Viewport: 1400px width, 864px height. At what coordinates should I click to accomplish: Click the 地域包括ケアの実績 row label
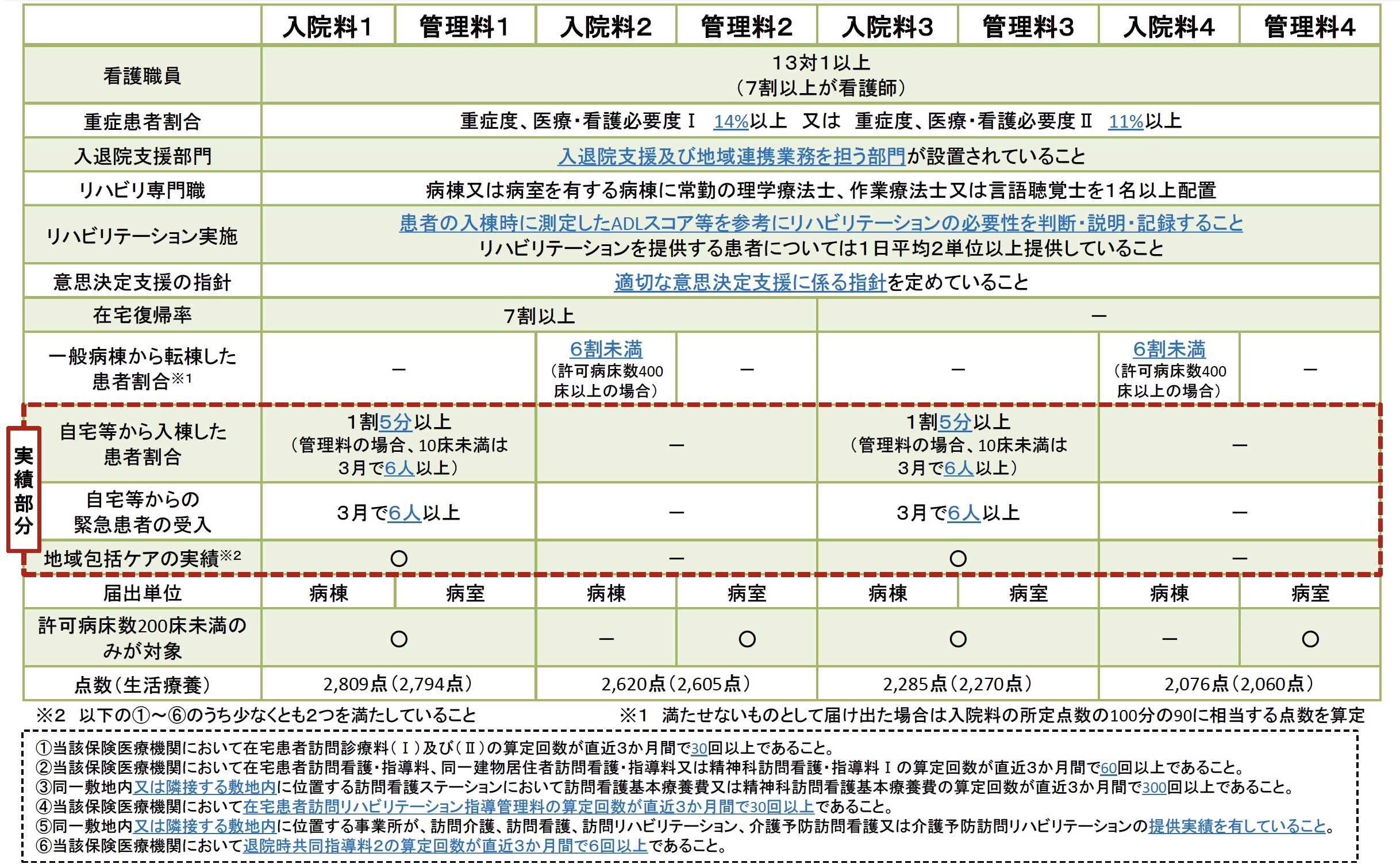(x=142, y=558)
